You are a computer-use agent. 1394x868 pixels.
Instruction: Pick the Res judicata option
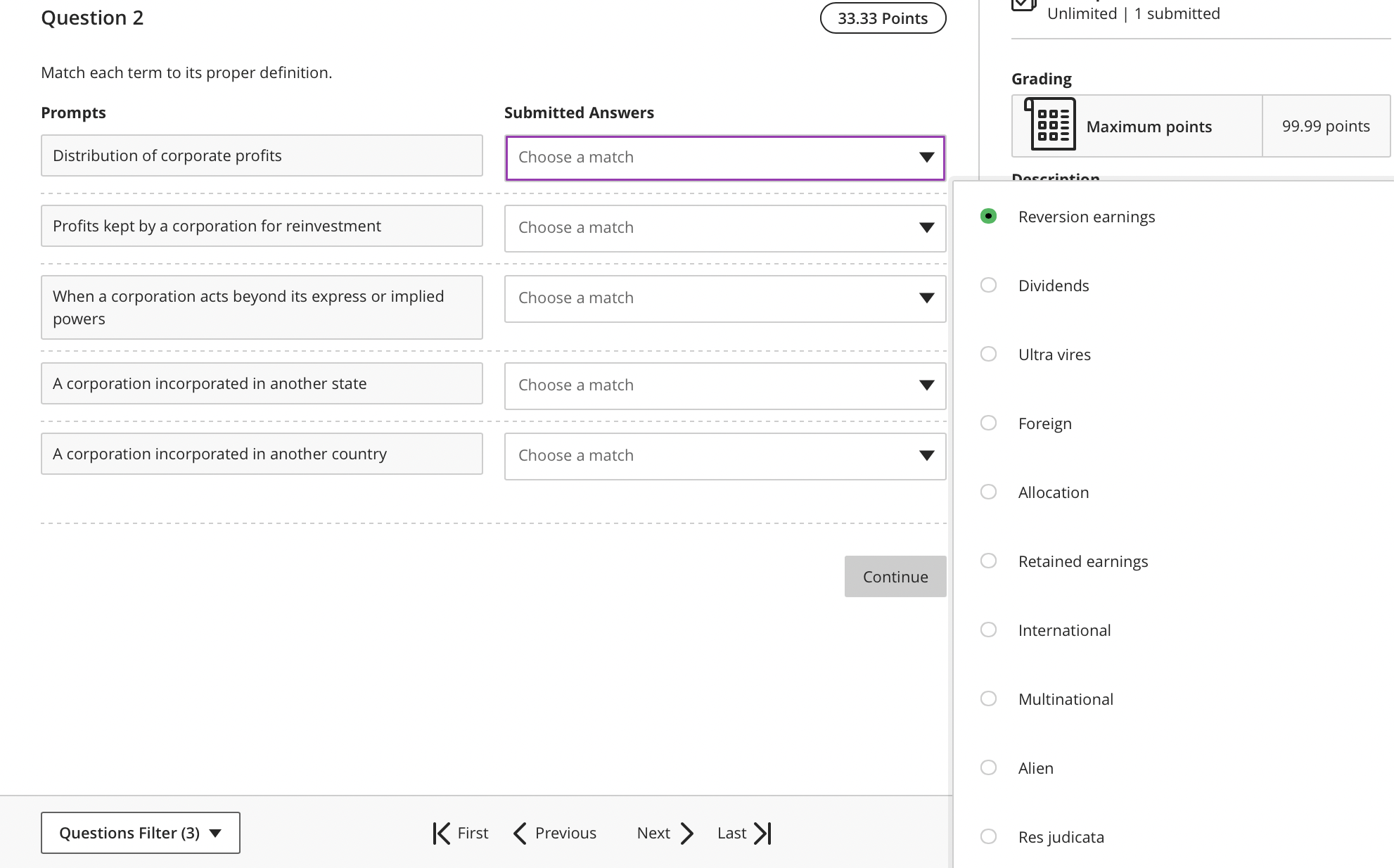tap(988, 837)
